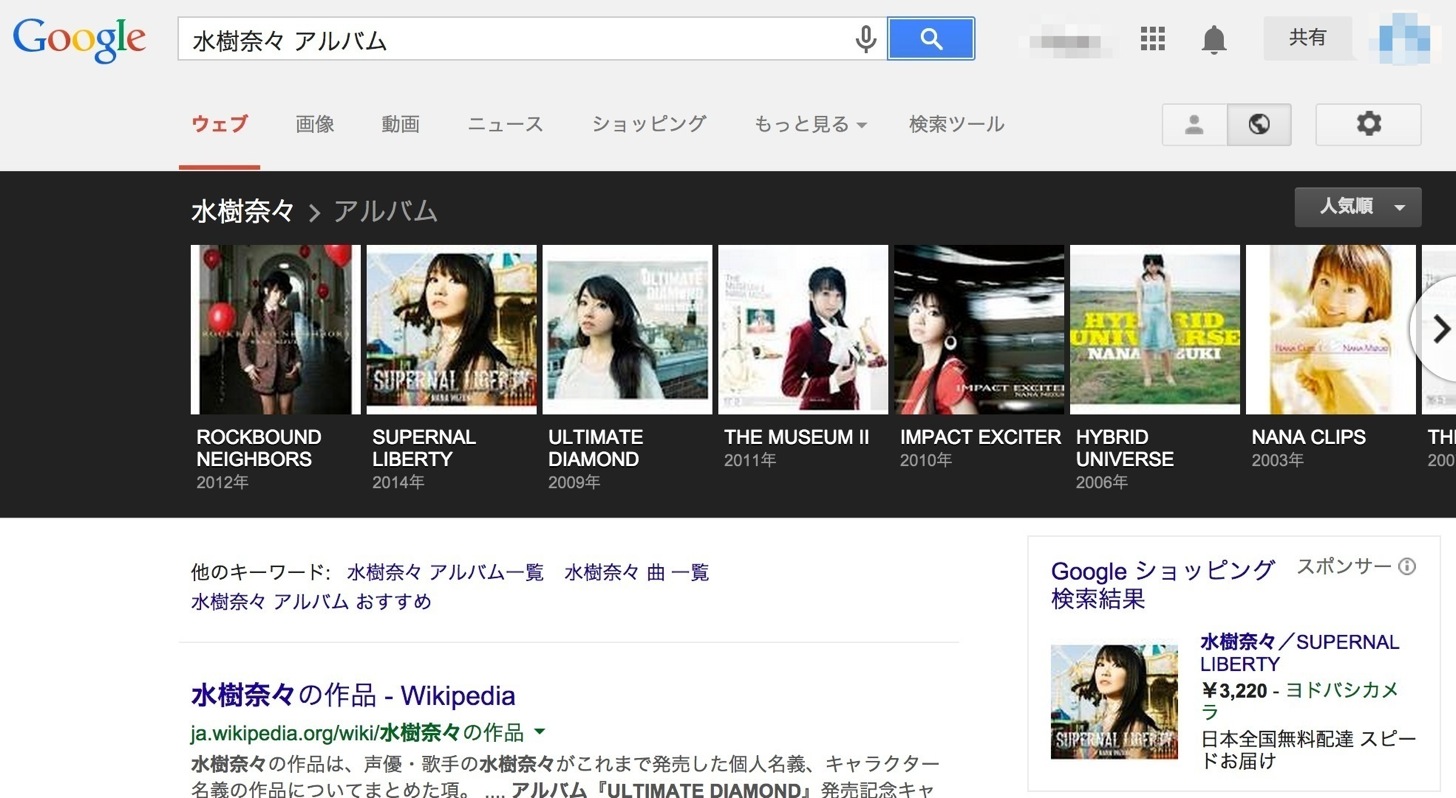Switch to the 動画 tab
The image size is (1456, 798).
[x=400, y=124]
